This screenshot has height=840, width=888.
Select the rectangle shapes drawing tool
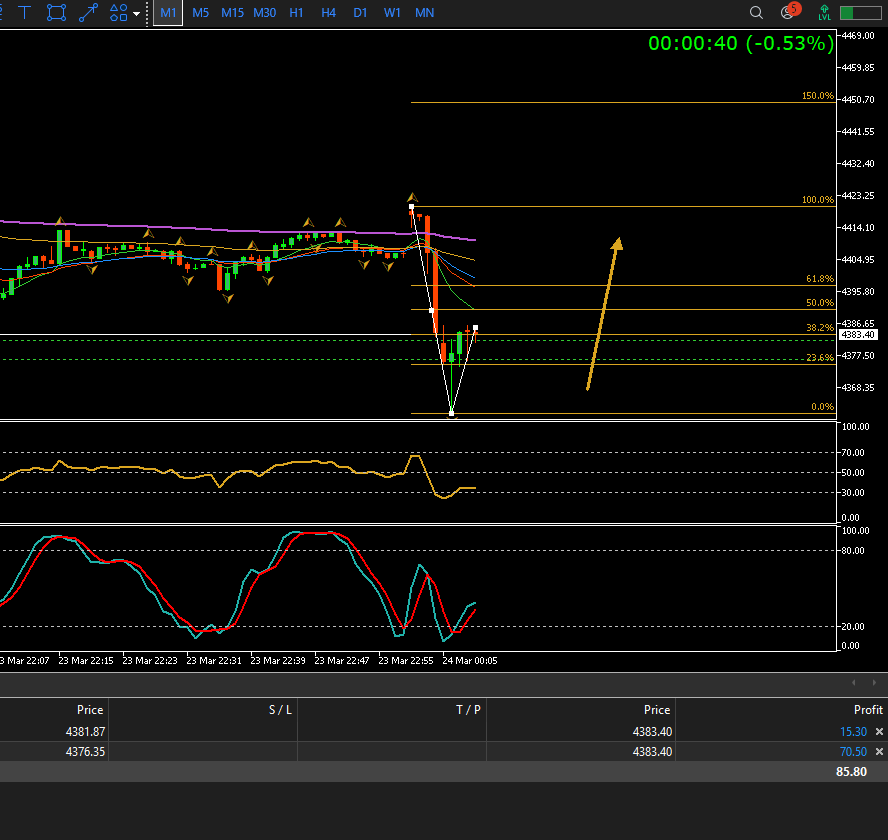click(57, 13)
